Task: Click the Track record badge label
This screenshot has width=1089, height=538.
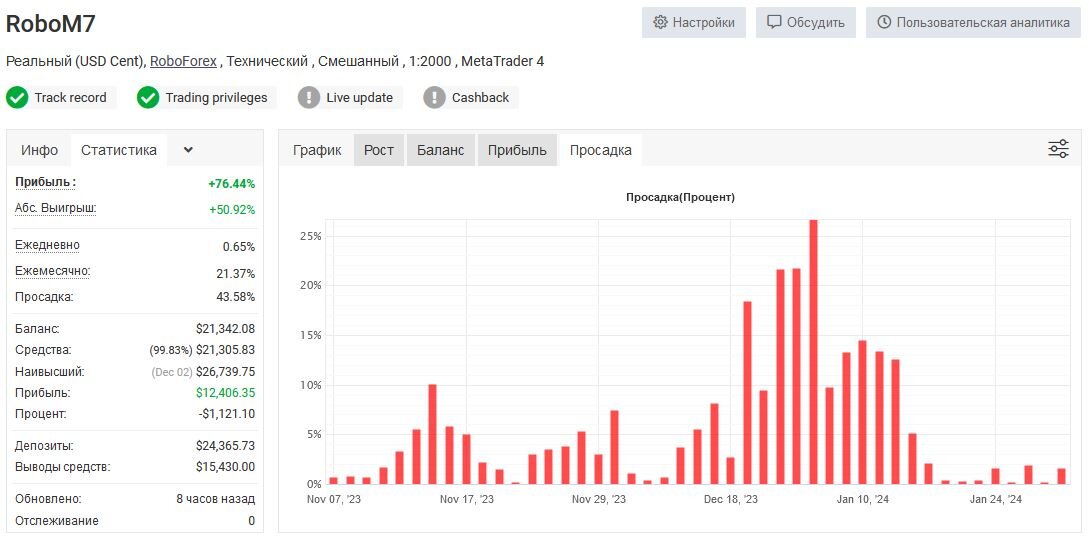Action: click(x=70, y=98)
